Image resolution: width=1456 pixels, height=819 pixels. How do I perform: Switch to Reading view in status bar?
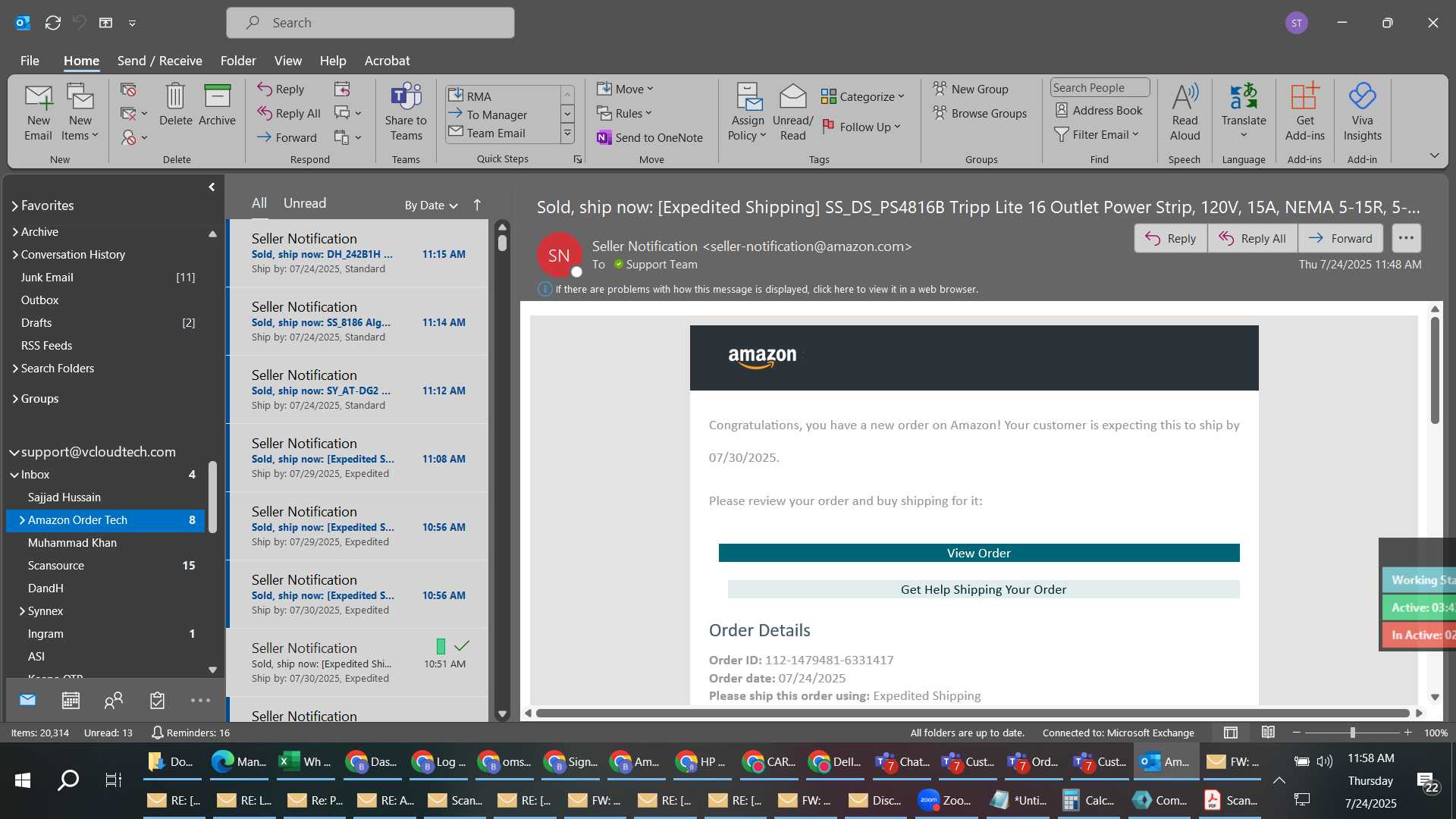(x=1268, y=733)
